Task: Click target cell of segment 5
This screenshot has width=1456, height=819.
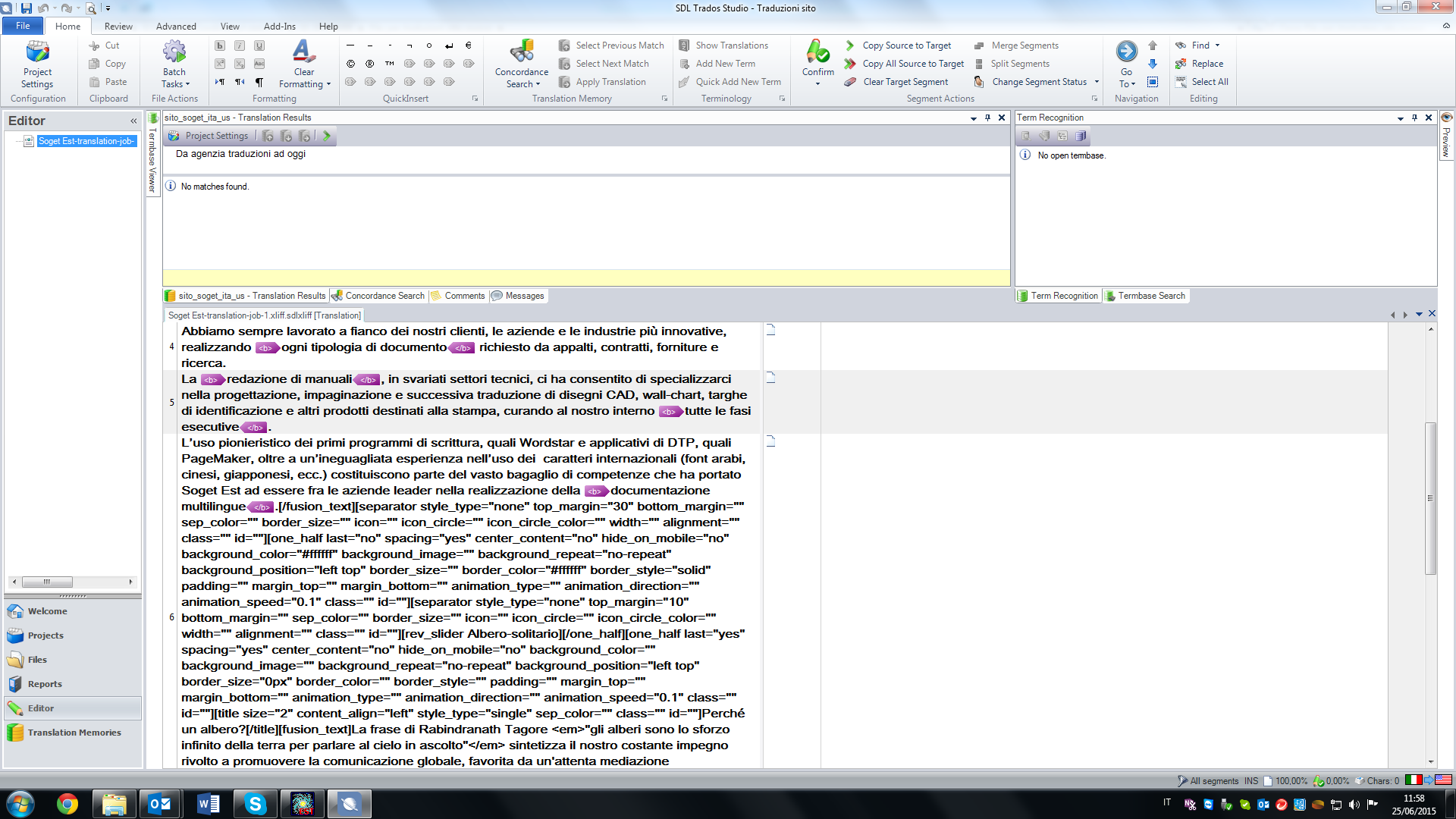Action: click(1103, 402)
